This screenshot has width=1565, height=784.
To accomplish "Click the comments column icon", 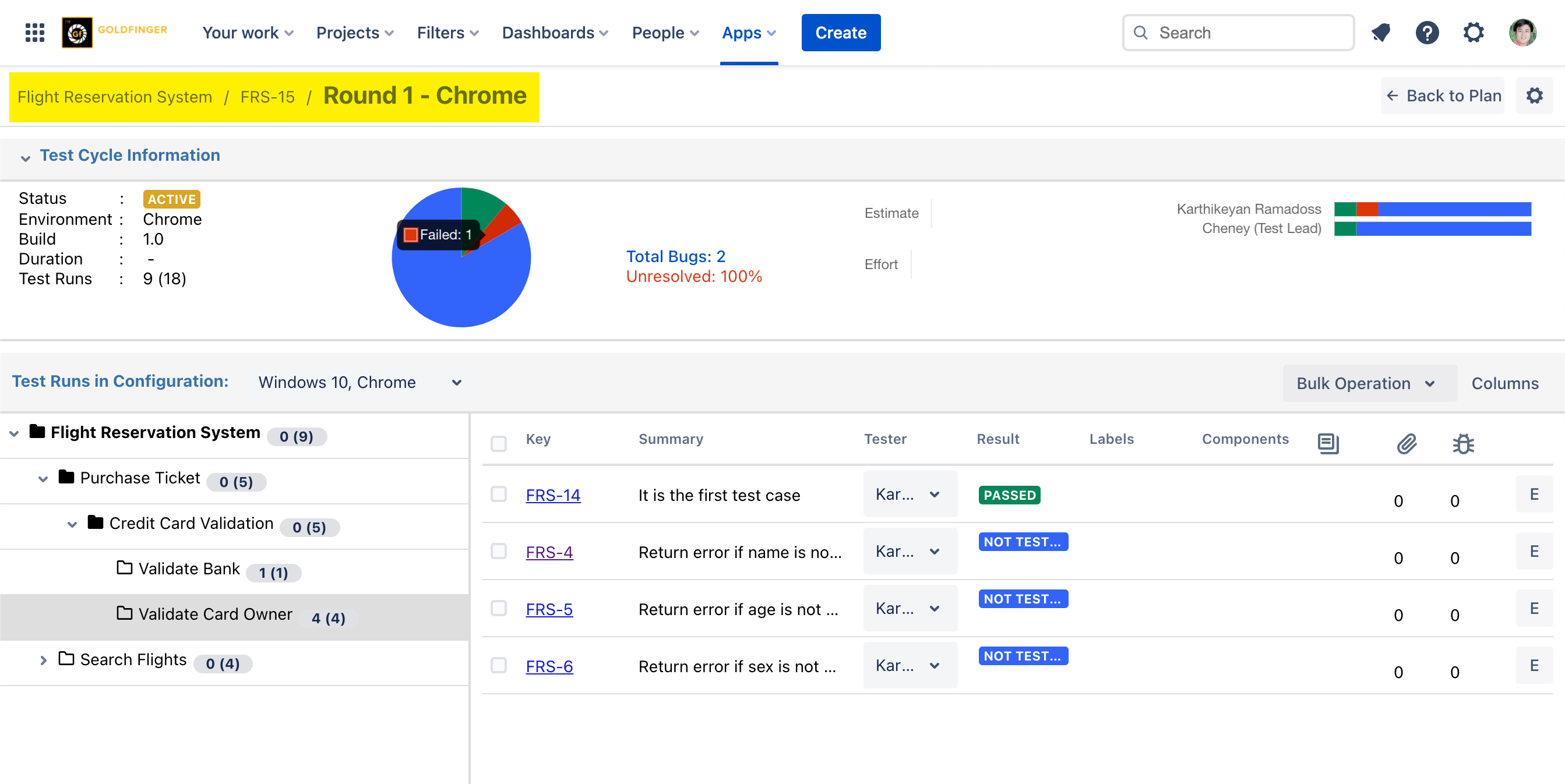I will tap(1328, 443).
